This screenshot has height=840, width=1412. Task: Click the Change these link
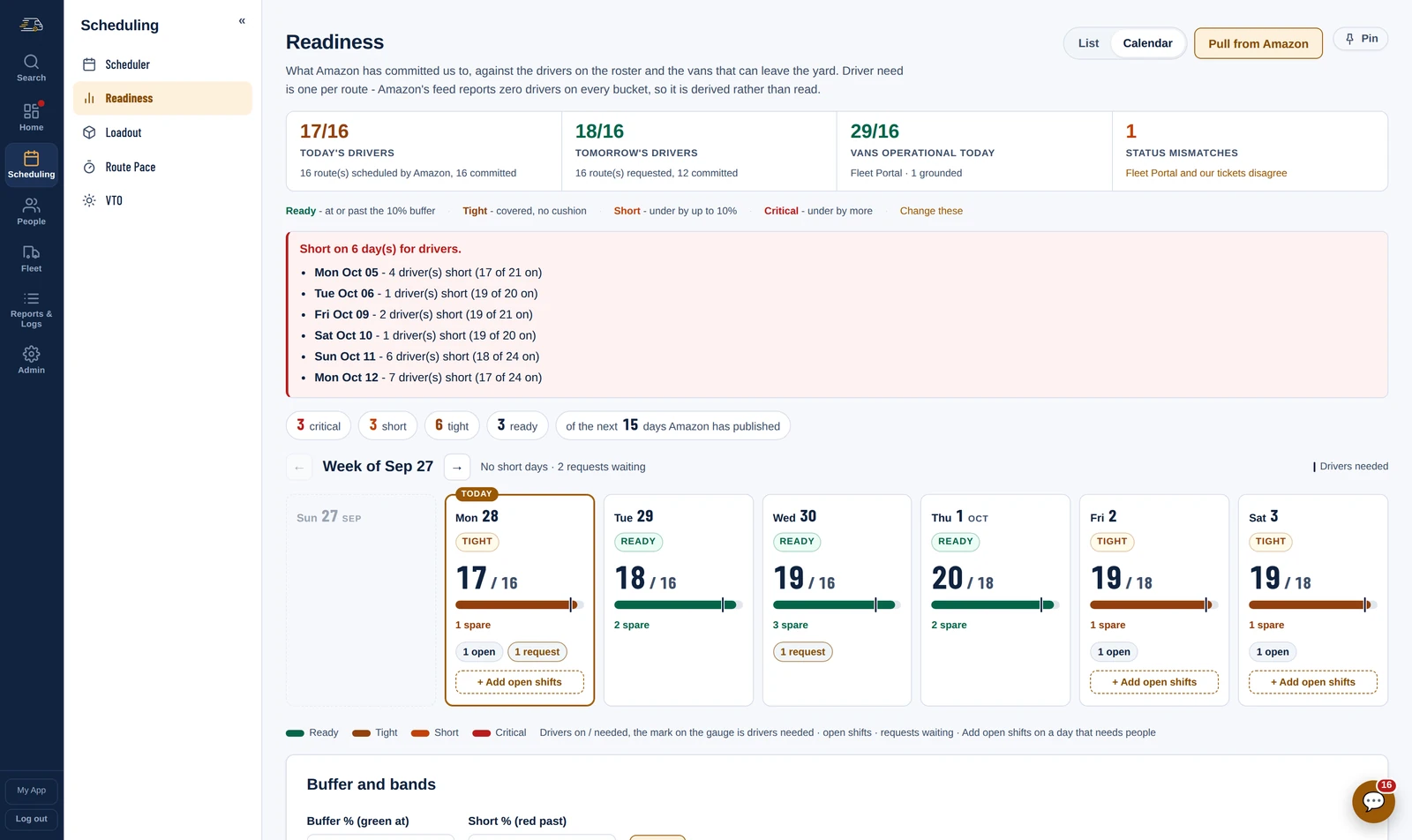[931, 211]
